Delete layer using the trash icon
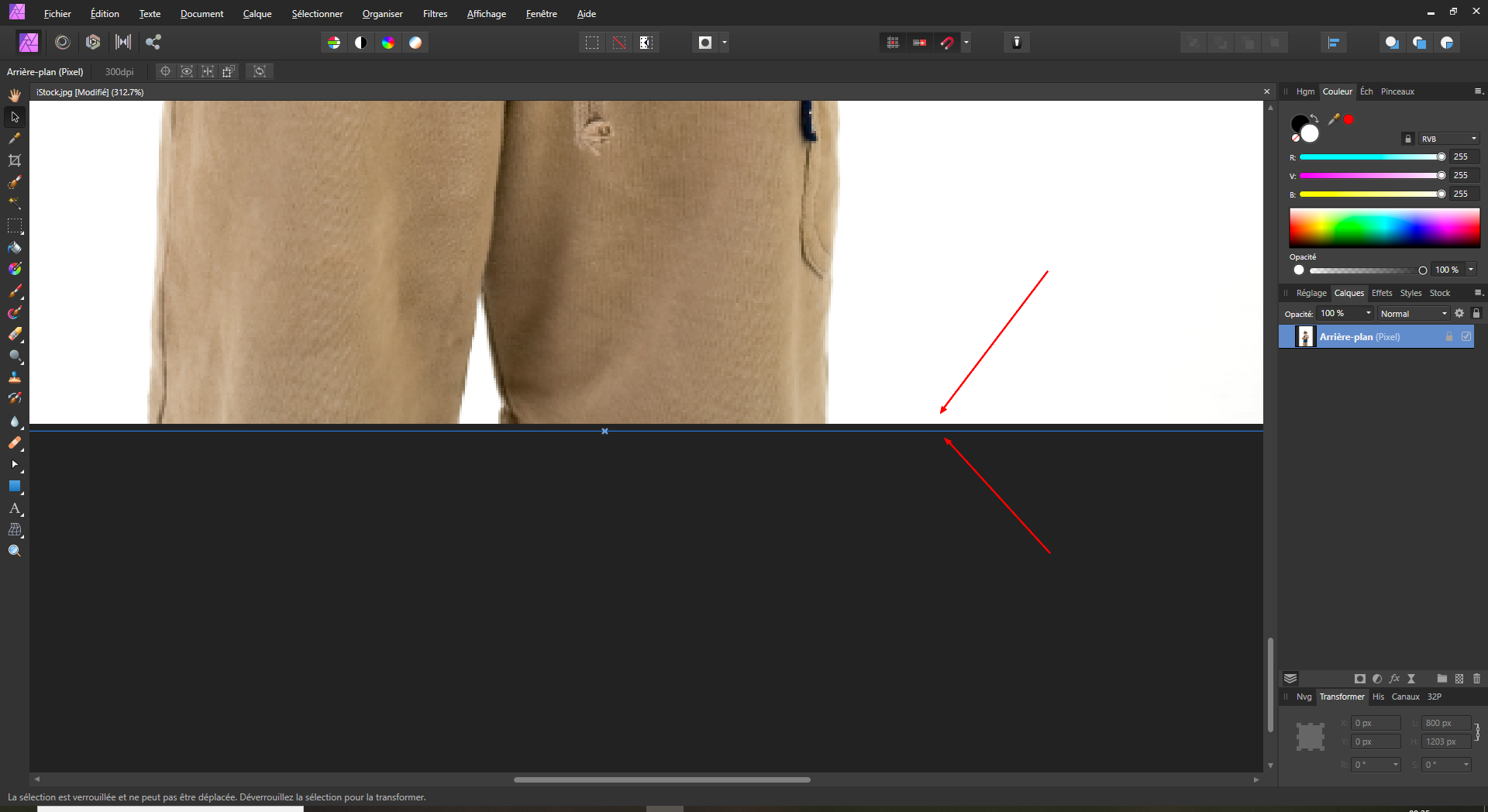This screenshot has height=812, width=1488. tap(1476, 679)
